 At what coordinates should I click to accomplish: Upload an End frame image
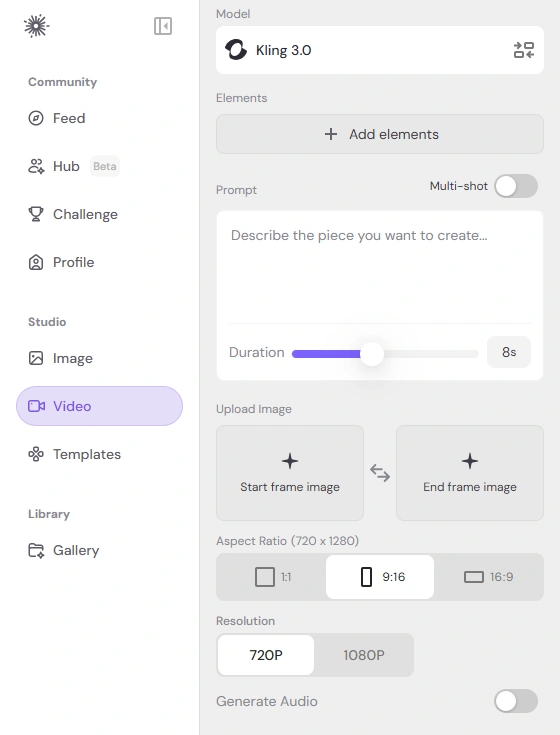470,473
